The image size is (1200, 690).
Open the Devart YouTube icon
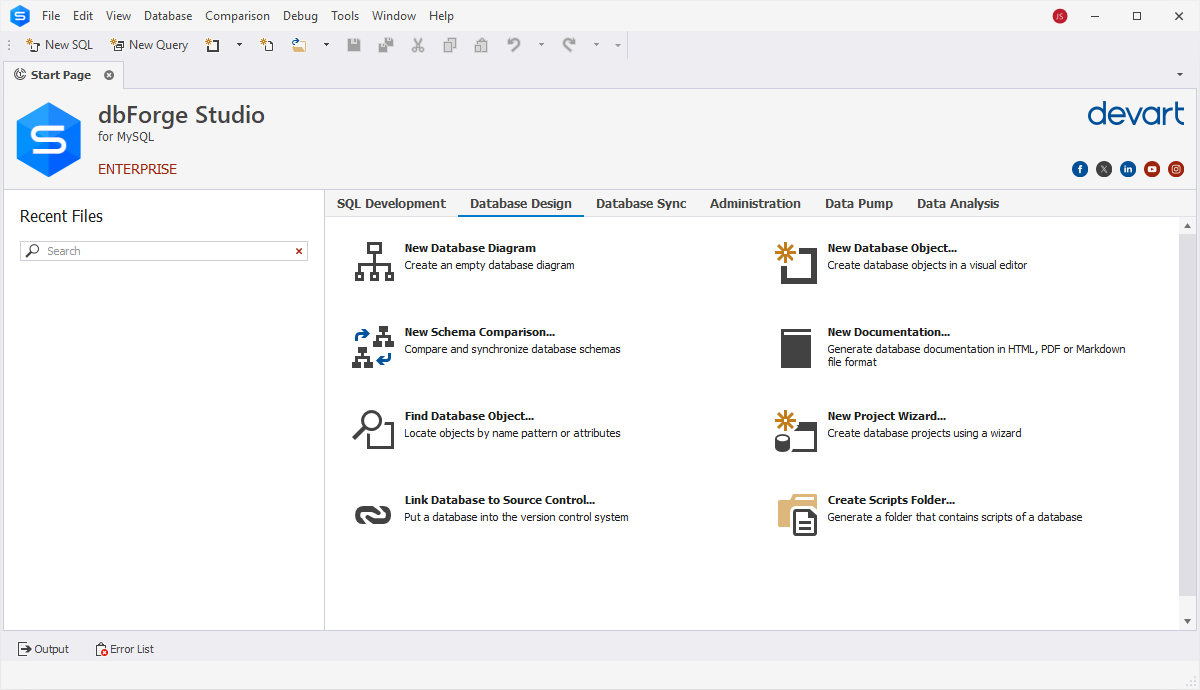point(1152,169)
